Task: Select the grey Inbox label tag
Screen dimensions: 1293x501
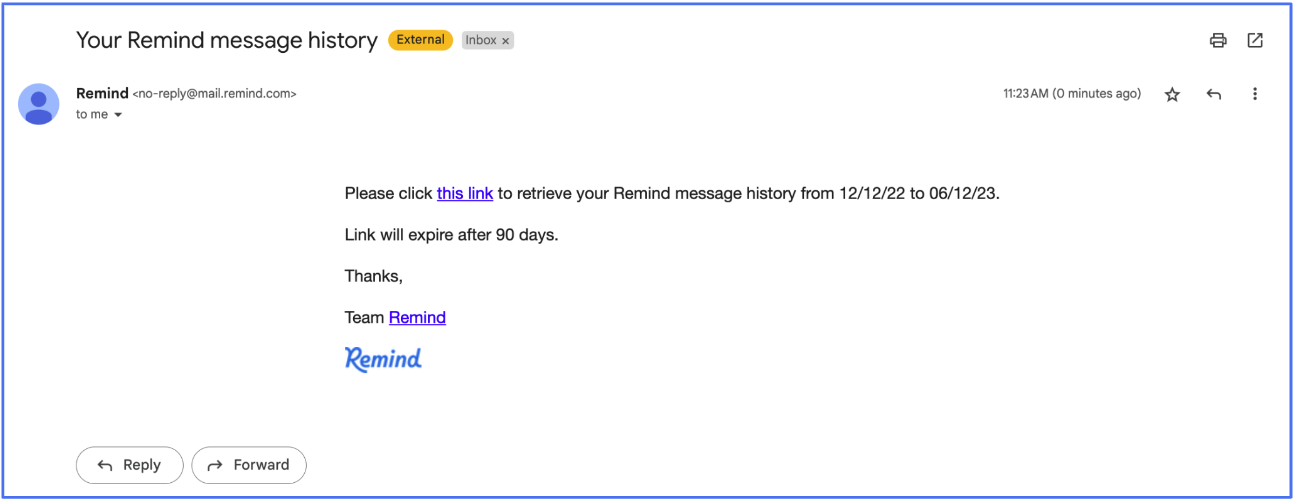Action: click(481, 41)
